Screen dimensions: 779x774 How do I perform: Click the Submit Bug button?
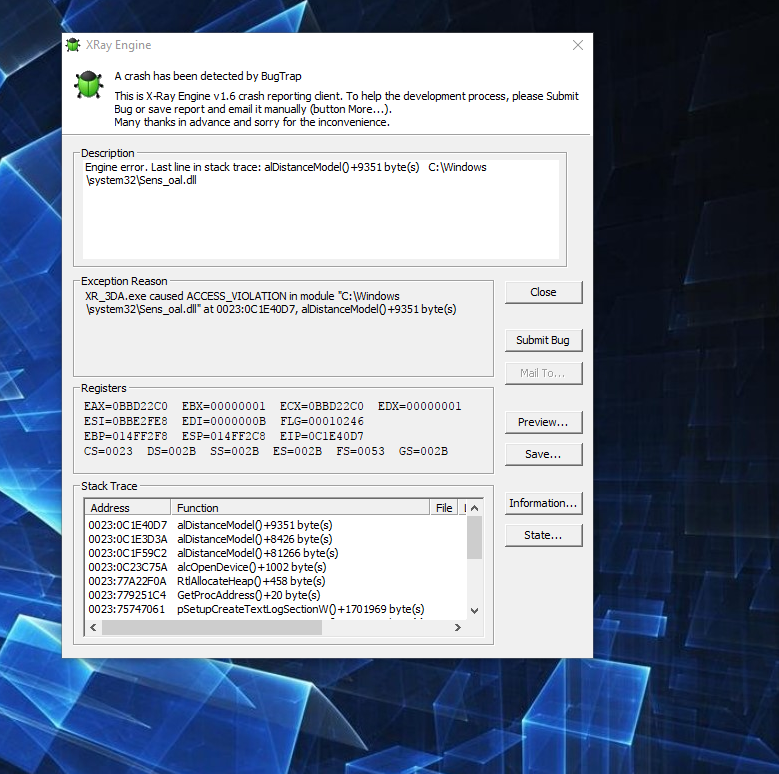tap(543, 340)
